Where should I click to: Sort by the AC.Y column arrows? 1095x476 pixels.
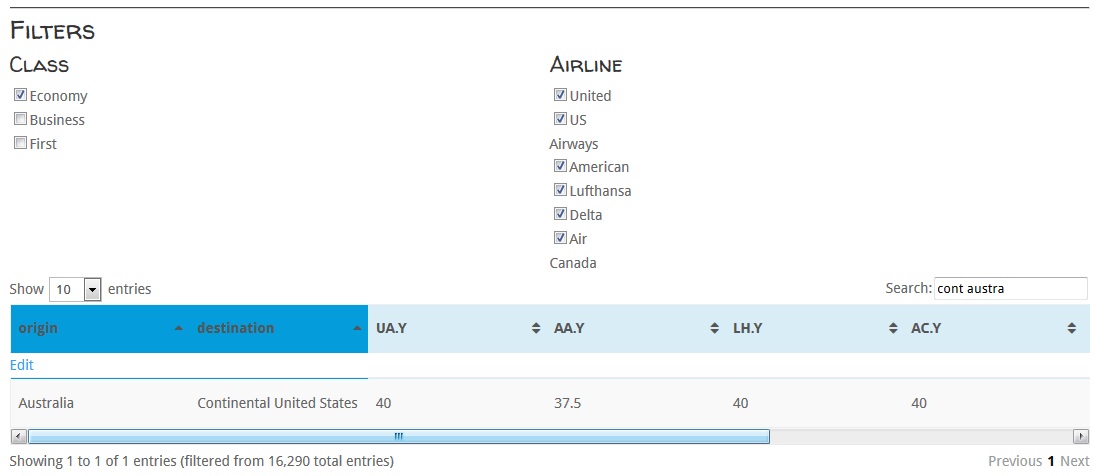tap(1071, 328)
